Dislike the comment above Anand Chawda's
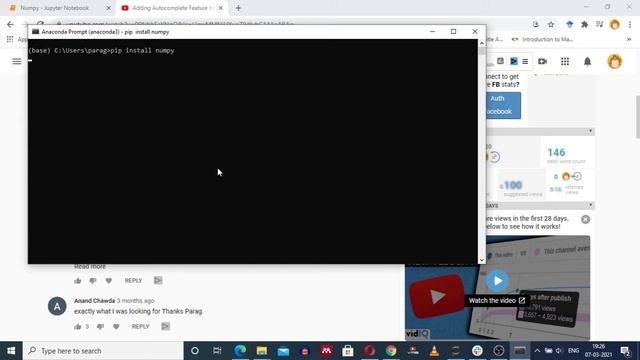Screen dimensions: 640x360 coord(93,281)
